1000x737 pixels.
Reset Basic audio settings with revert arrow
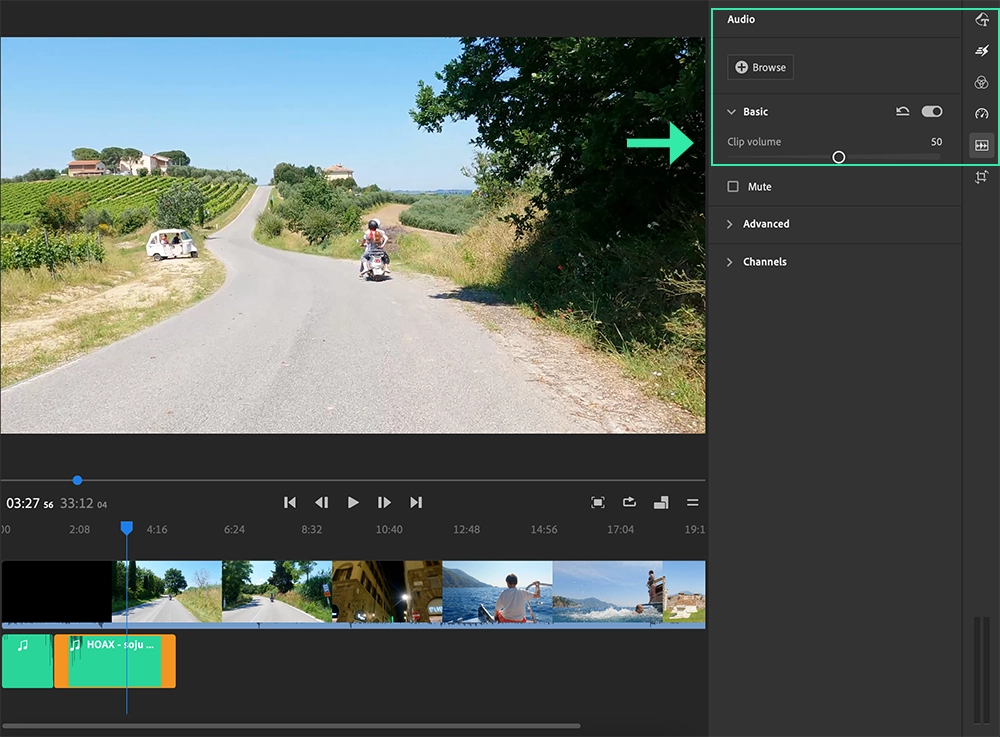pos(901,111)
